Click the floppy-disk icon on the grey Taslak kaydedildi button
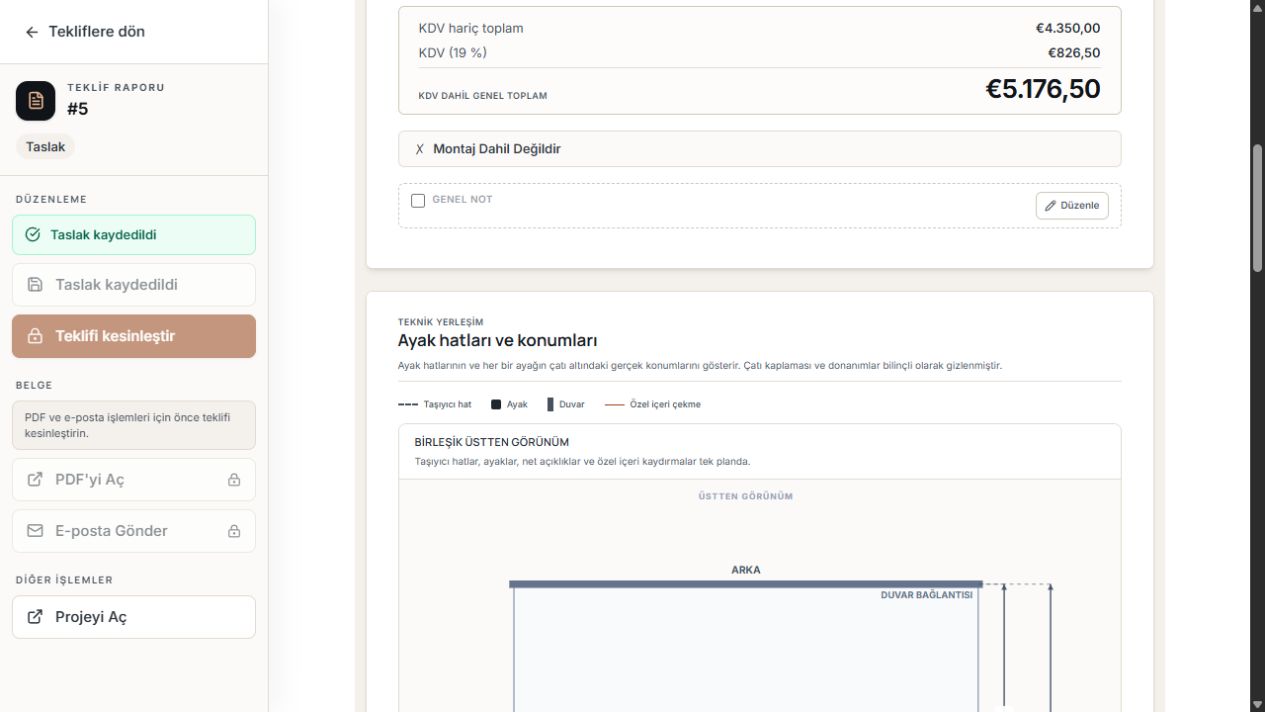Image resolution: width=1265 pixels, height=712 pixels. 35,285
